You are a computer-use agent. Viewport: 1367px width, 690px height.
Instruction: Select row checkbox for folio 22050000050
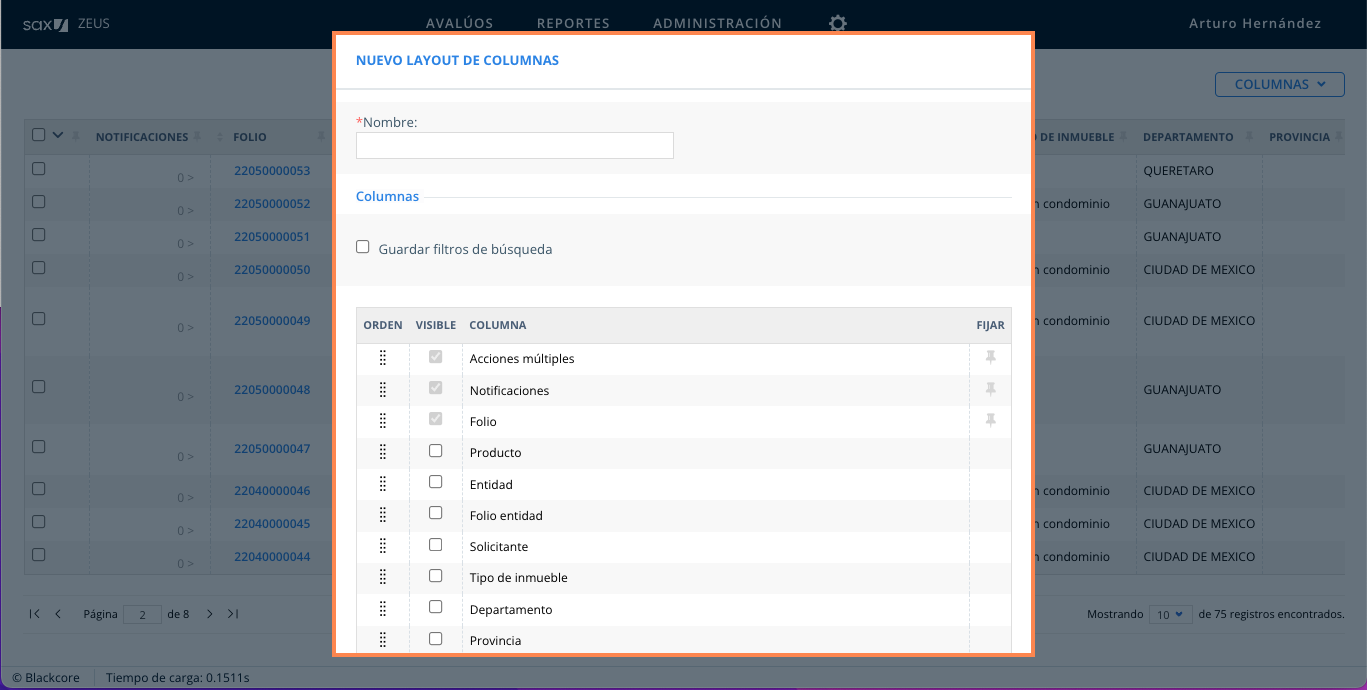(39, 268)
